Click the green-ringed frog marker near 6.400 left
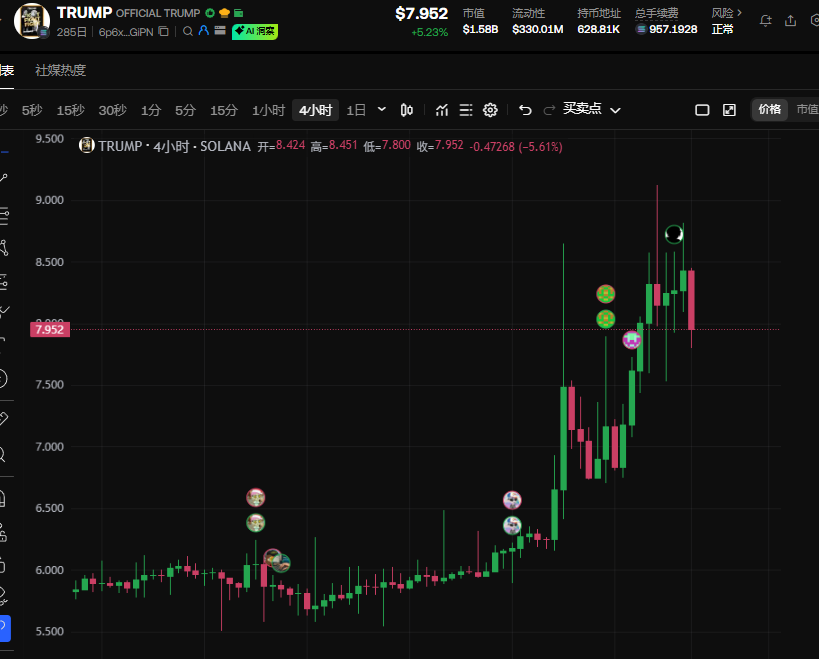 click(x=255, y=523)
